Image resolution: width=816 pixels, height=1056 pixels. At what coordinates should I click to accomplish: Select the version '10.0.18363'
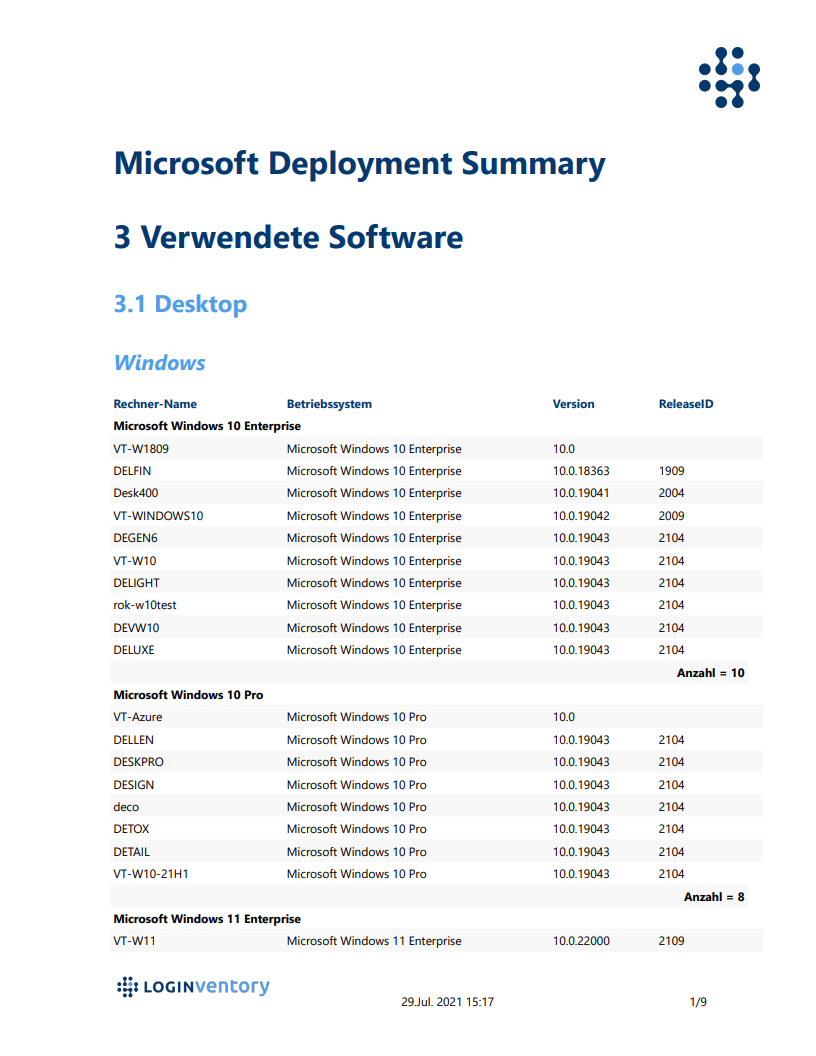[581, 471]
